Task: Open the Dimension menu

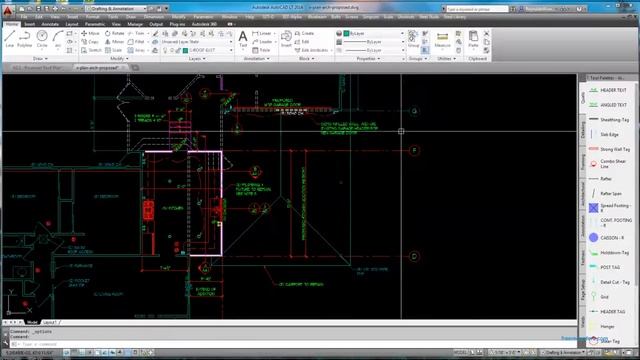Action: tap(154, 17)
